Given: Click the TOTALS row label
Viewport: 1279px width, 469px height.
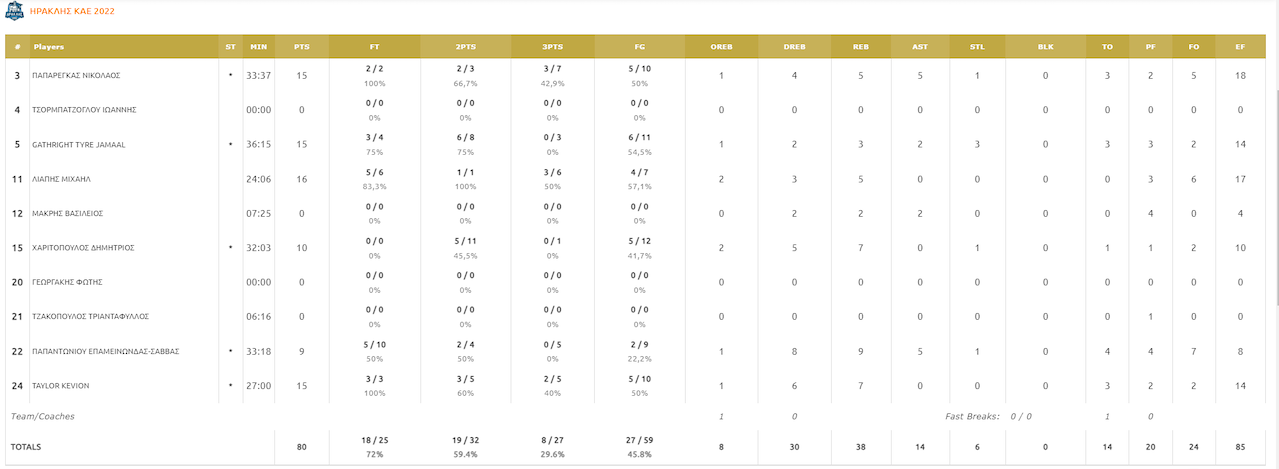Looking at the screenshot, I should 26,447.
